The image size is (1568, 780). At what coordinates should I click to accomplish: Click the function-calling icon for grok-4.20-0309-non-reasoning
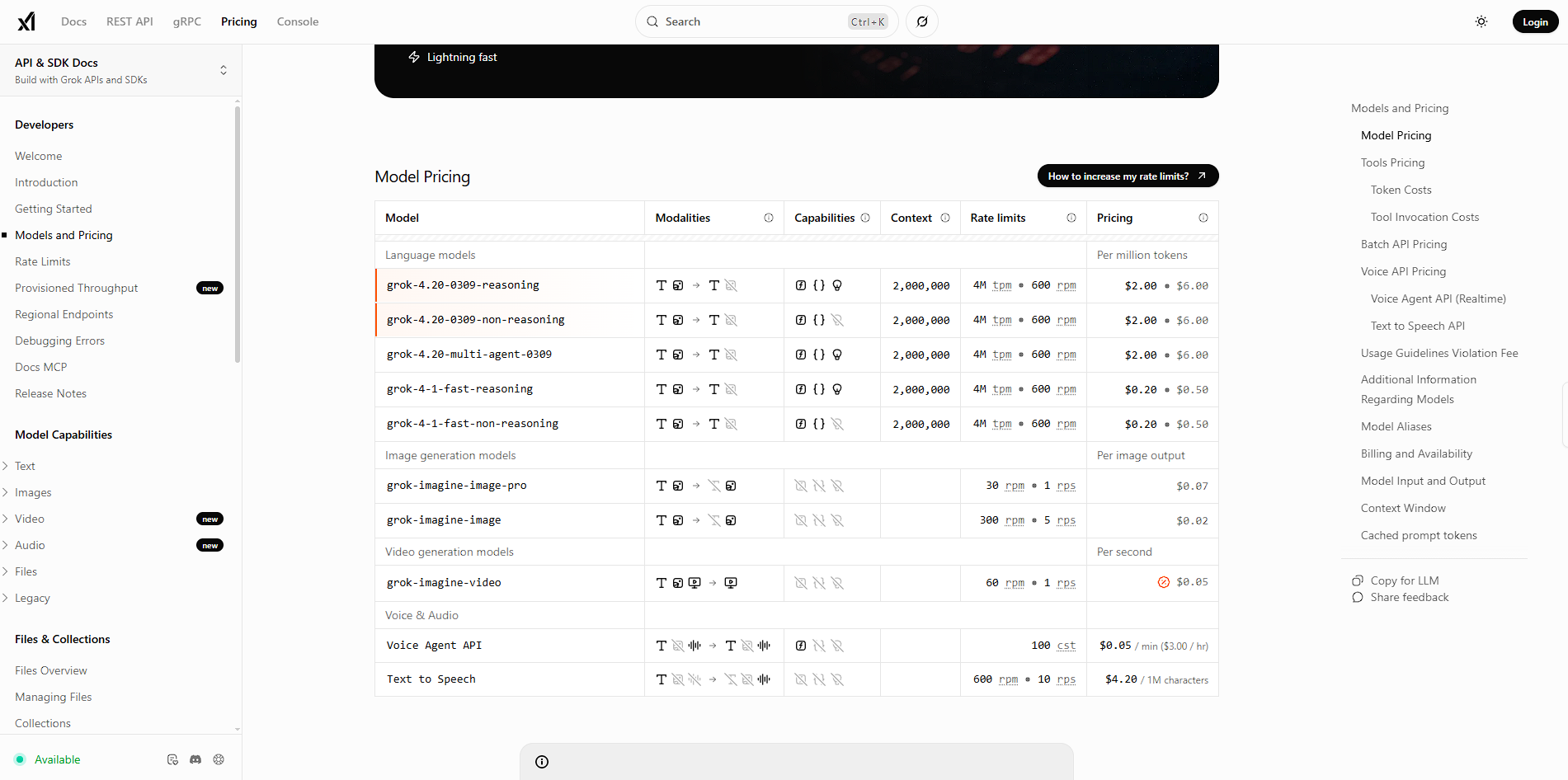[x=801, y=320]
